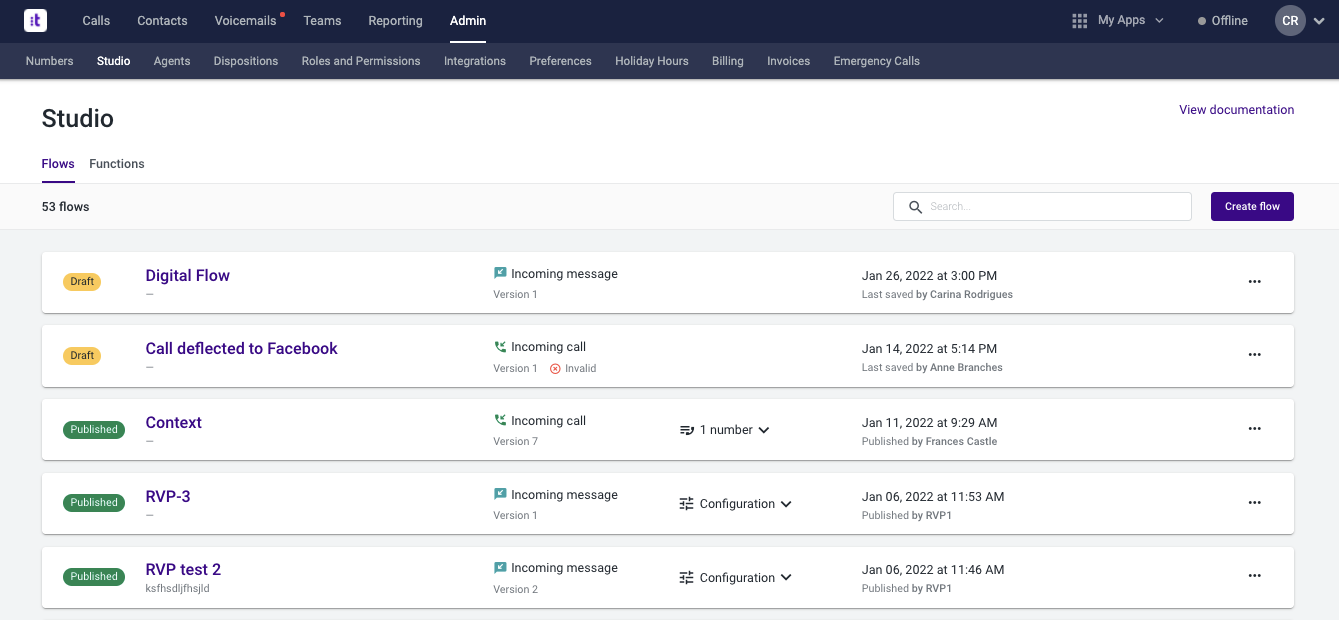Click the Talkdesk logo icon
The image size is (1339, 620).
pos(35,20)
